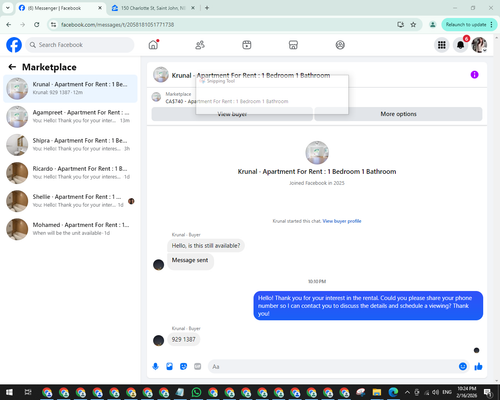Open the Facebook Home feed icon
Image resolution: width=500 pixels, height=400 pixels.
click(153, 45)
